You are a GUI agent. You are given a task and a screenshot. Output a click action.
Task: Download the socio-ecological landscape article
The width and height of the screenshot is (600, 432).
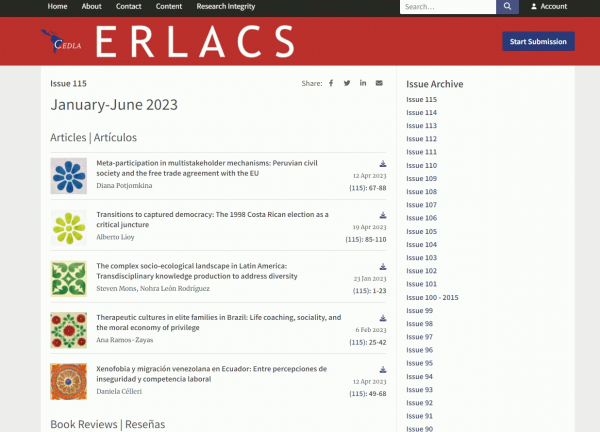[x=383, y=267]
